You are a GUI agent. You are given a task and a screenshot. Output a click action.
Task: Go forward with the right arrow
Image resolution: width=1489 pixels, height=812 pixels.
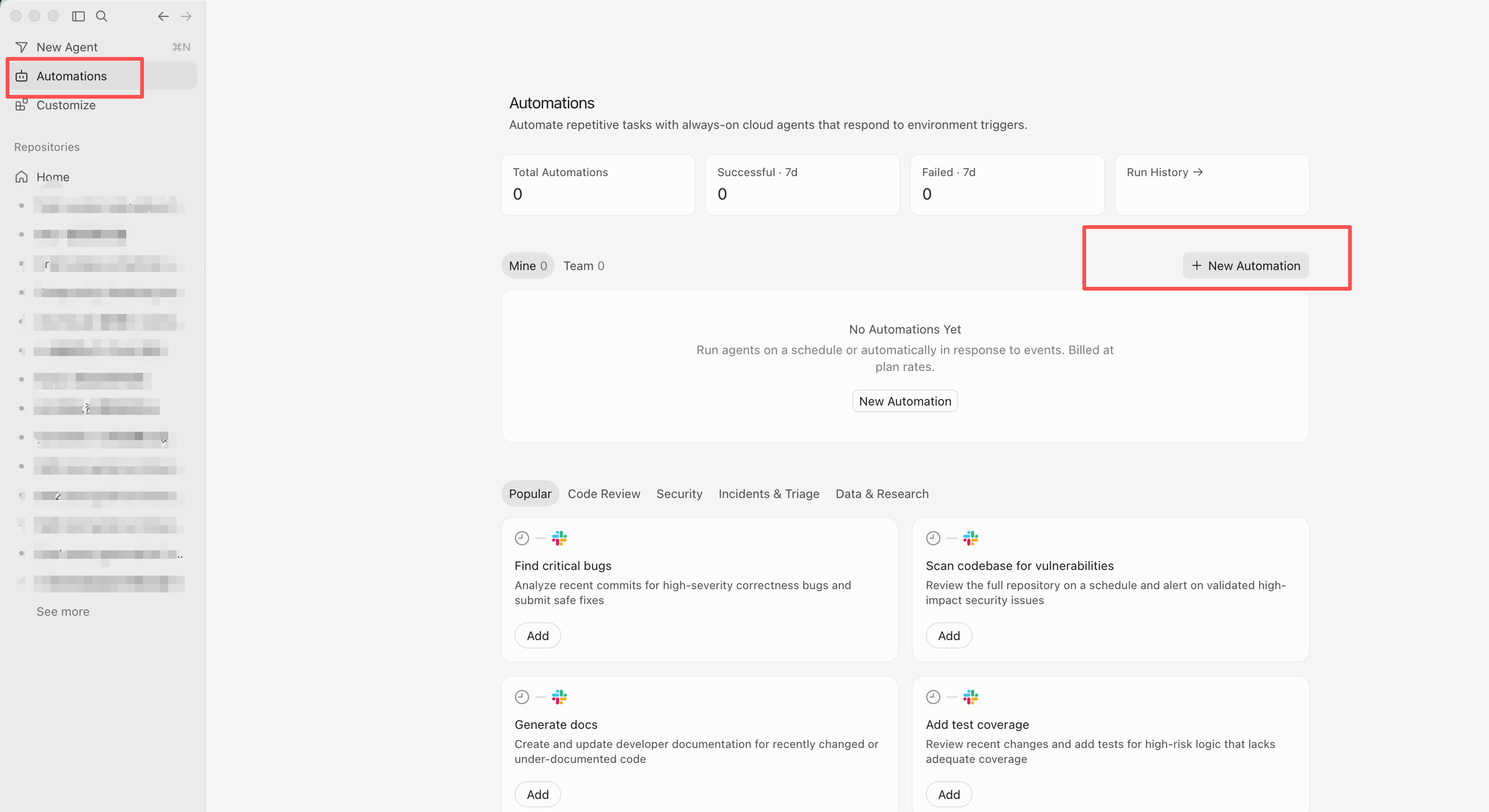click(186, 16)
